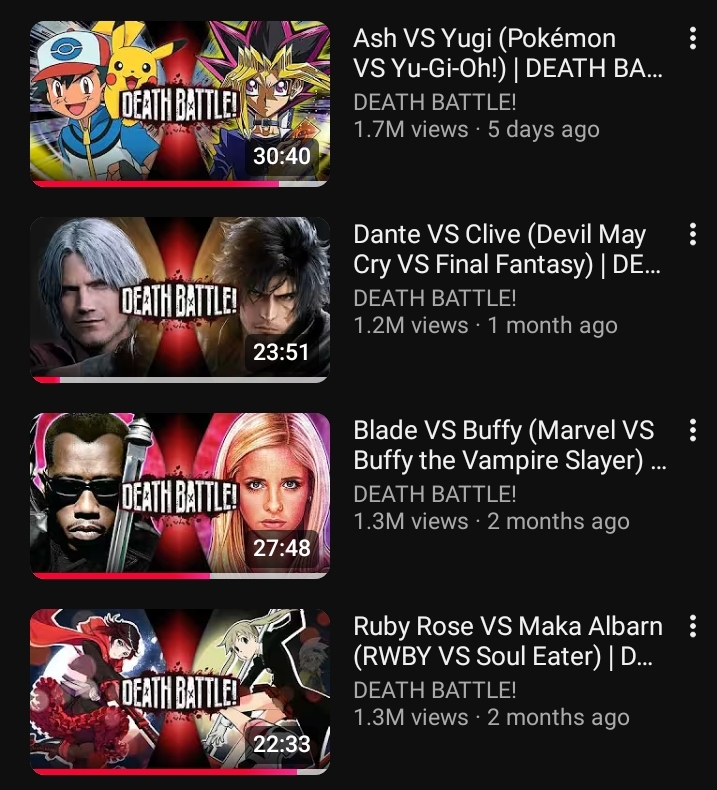
Task: Click the 23:51 duration badge
Action: tap(281, 352)
